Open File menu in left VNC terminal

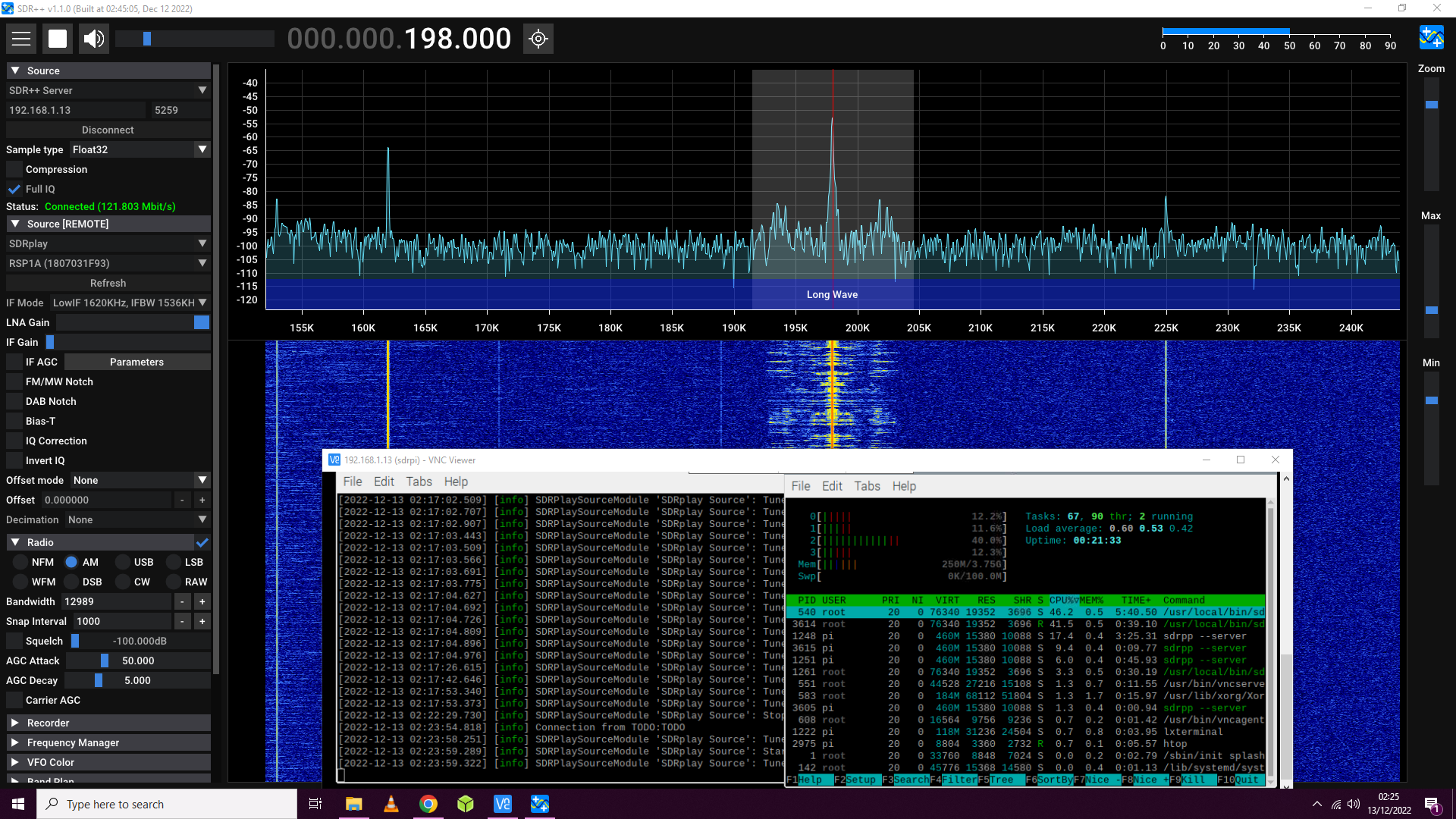tap(352, 482)
